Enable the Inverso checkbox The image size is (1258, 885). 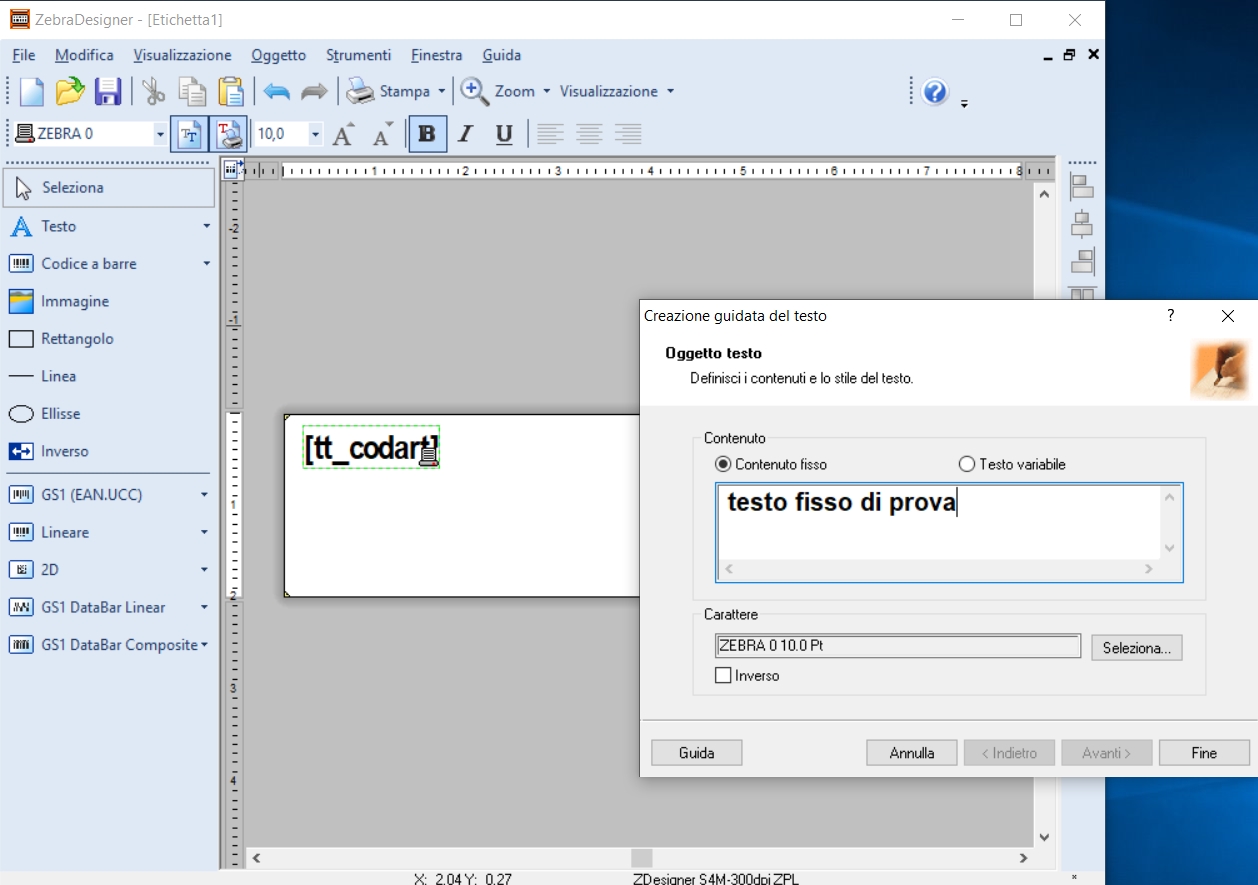[724, 676]
